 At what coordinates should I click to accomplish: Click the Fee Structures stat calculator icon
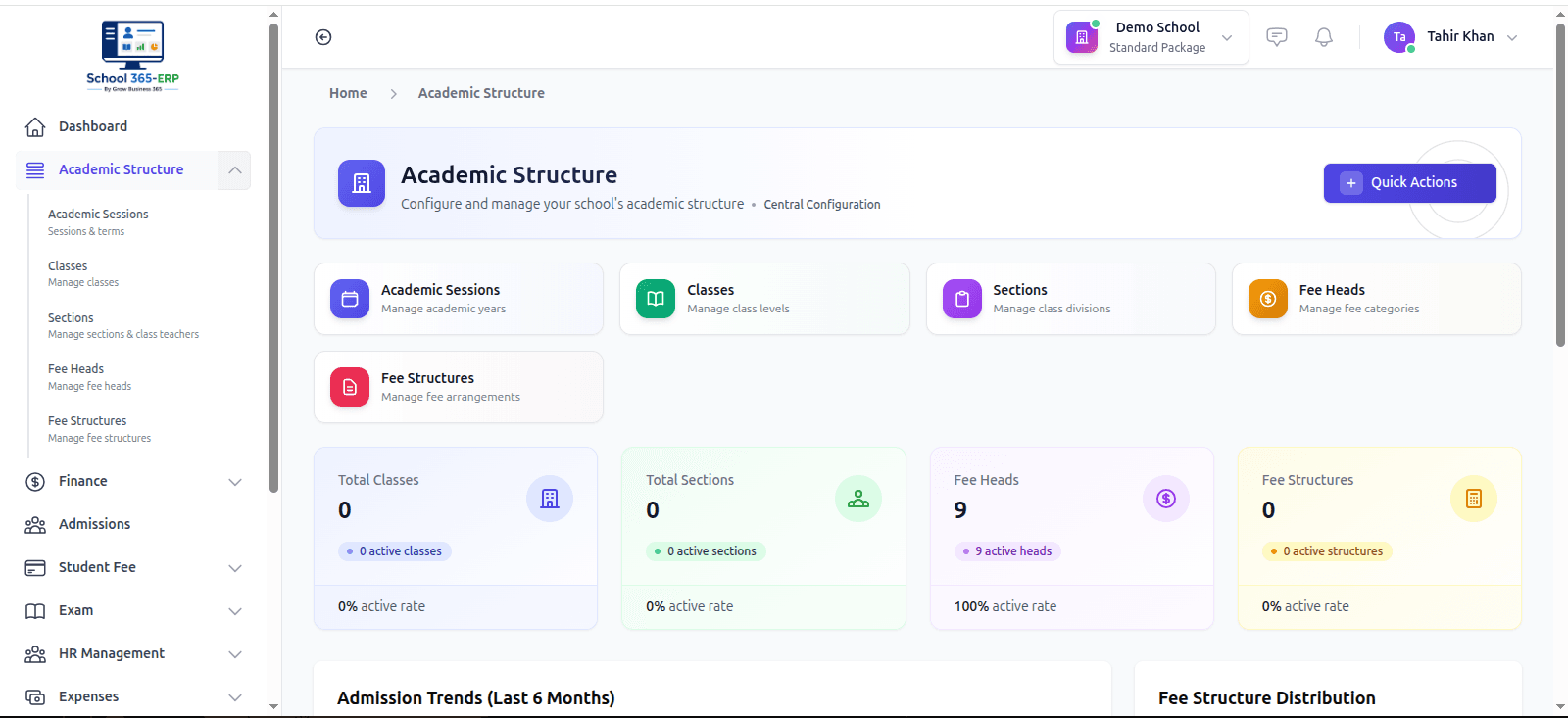tap(1474, 499)
